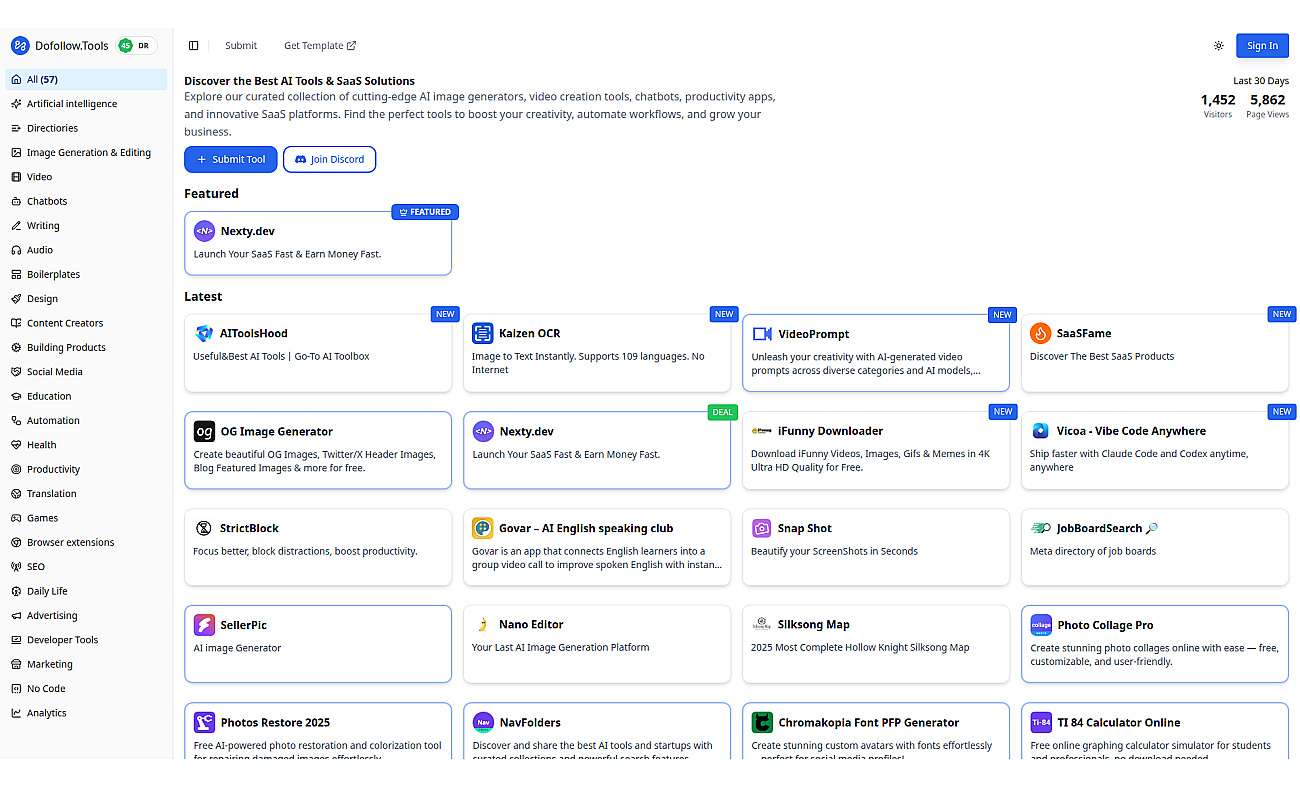Click the Kaizen OCR app icon
Viewport: 1300px width, 788px height.
tap(483, 334)
